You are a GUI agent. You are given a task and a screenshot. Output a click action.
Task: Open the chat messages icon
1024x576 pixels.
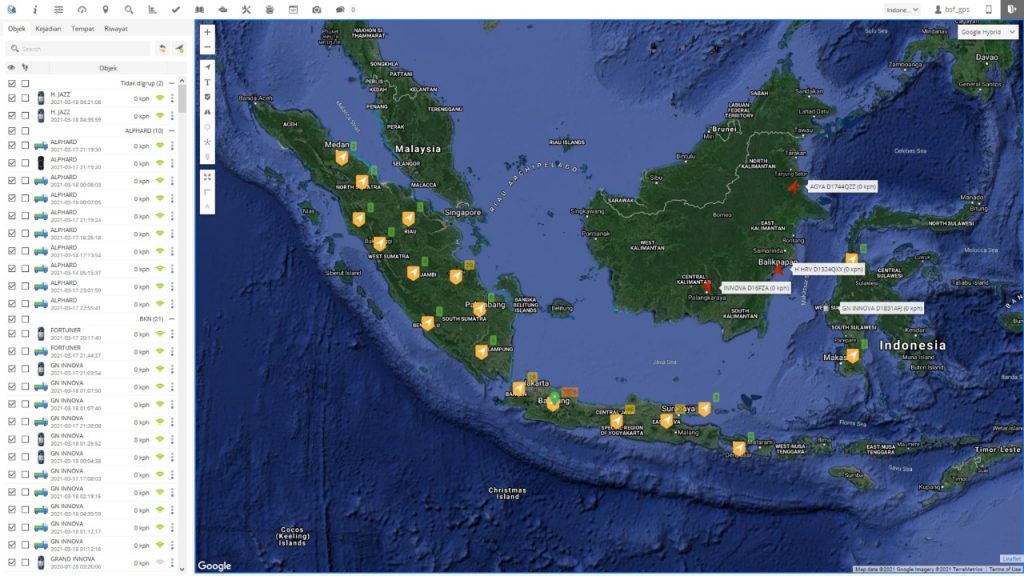[x=340, y=9]
